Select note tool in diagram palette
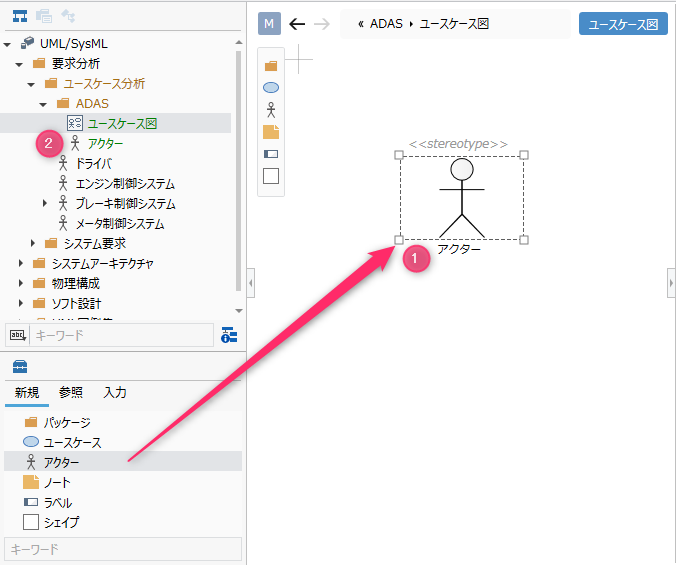 click(271, 132)
